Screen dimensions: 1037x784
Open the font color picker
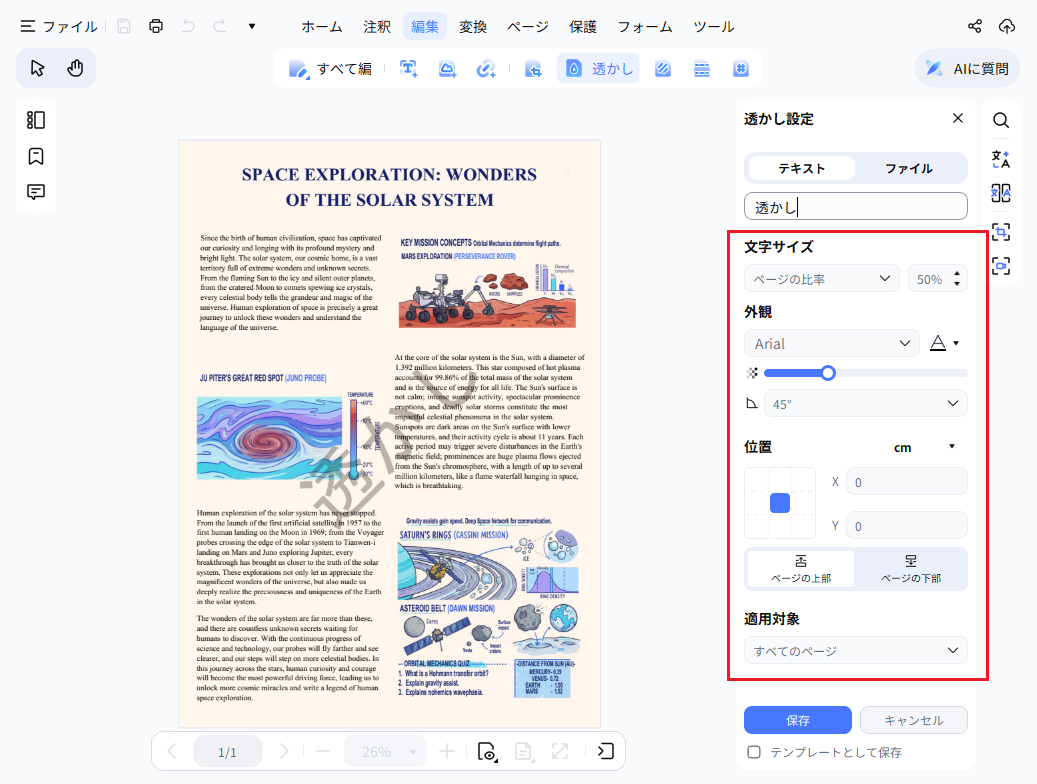coord(944,343)
